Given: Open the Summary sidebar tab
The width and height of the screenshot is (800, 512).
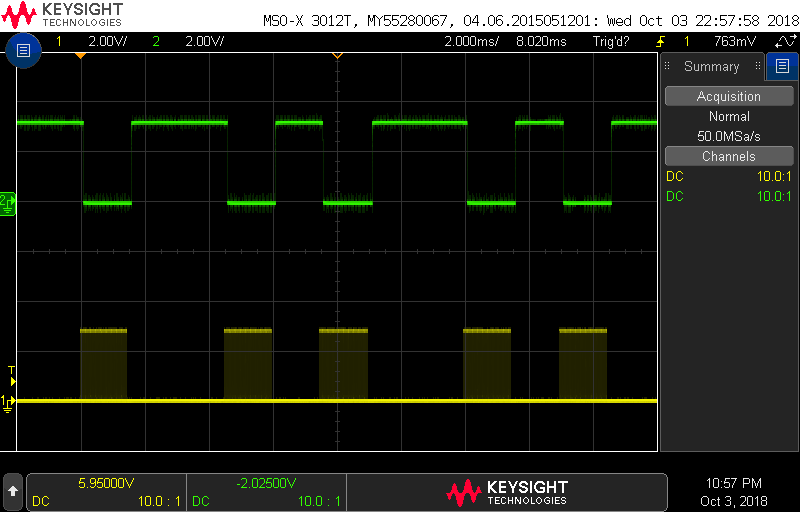Looking at the screenshot, I should click(x=711, y=66).
